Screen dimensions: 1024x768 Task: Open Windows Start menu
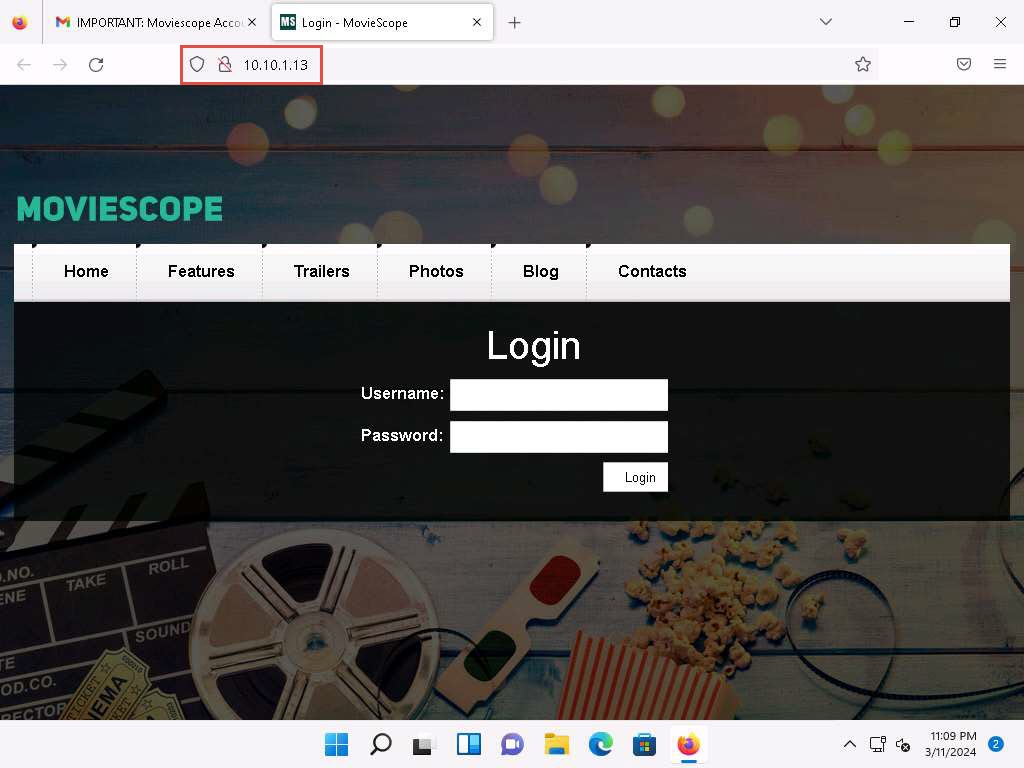[336, 744]
